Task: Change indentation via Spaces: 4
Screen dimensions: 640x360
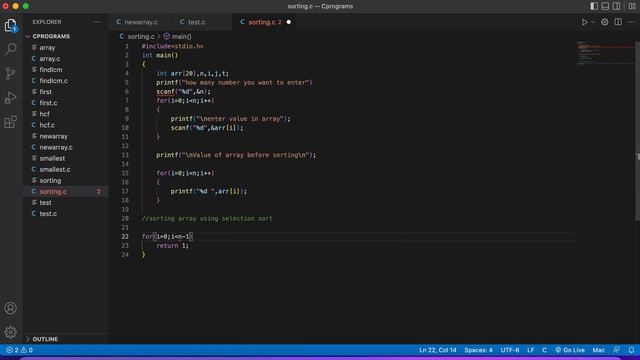Action: point(478,350)
